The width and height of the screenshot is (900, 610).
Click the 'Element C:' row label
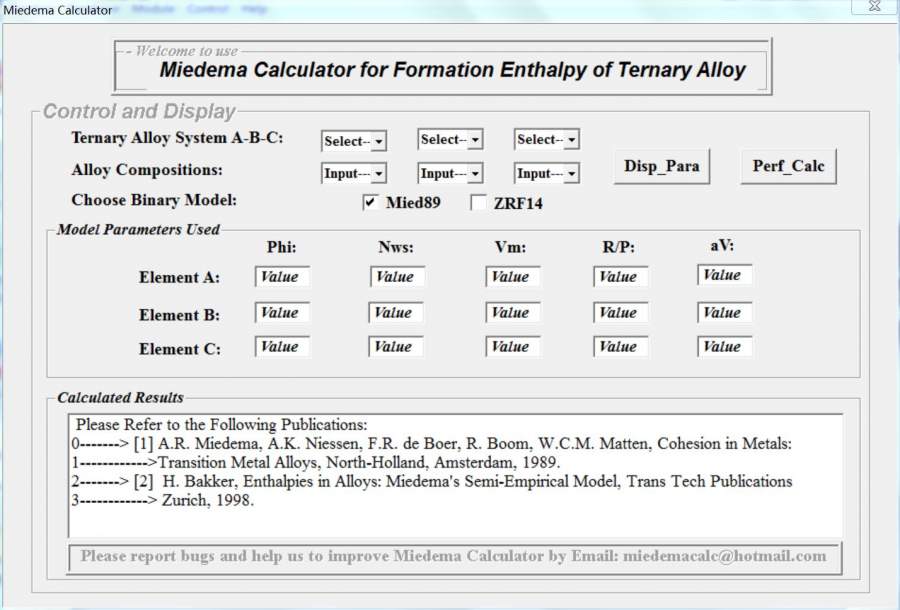[180, 348]
